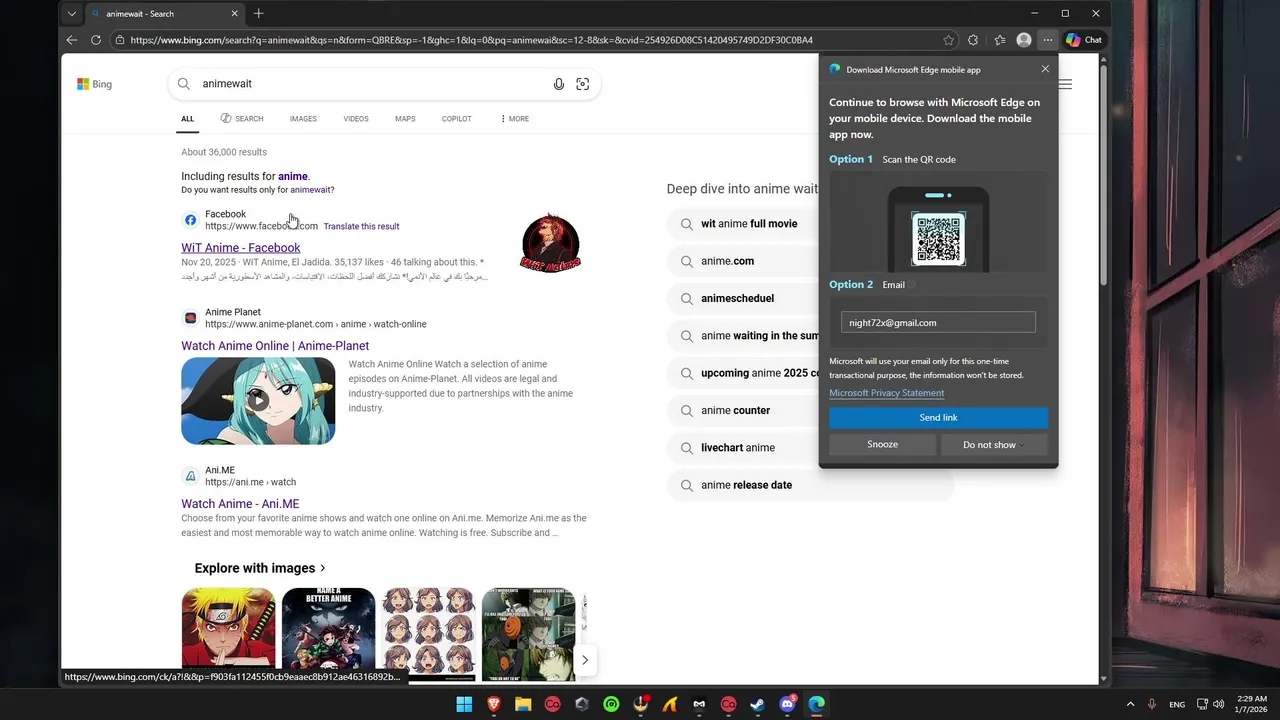Screen dimensions: 1280x720
Task: Switch to the VIDEOS tab
Action: point(356,119)
